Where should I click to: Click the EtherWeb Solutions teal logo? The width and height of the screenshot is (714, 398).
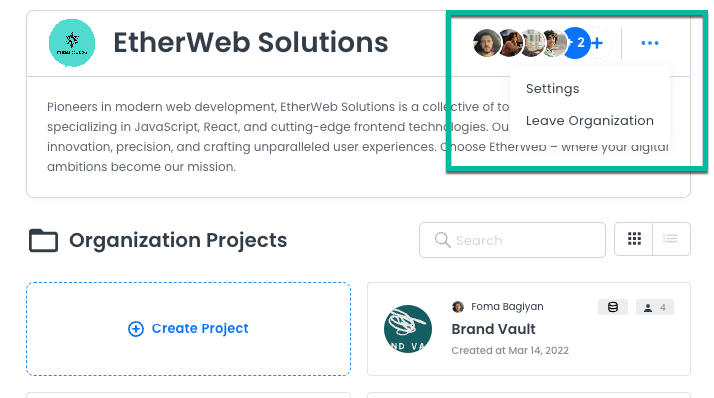point(72,43)
